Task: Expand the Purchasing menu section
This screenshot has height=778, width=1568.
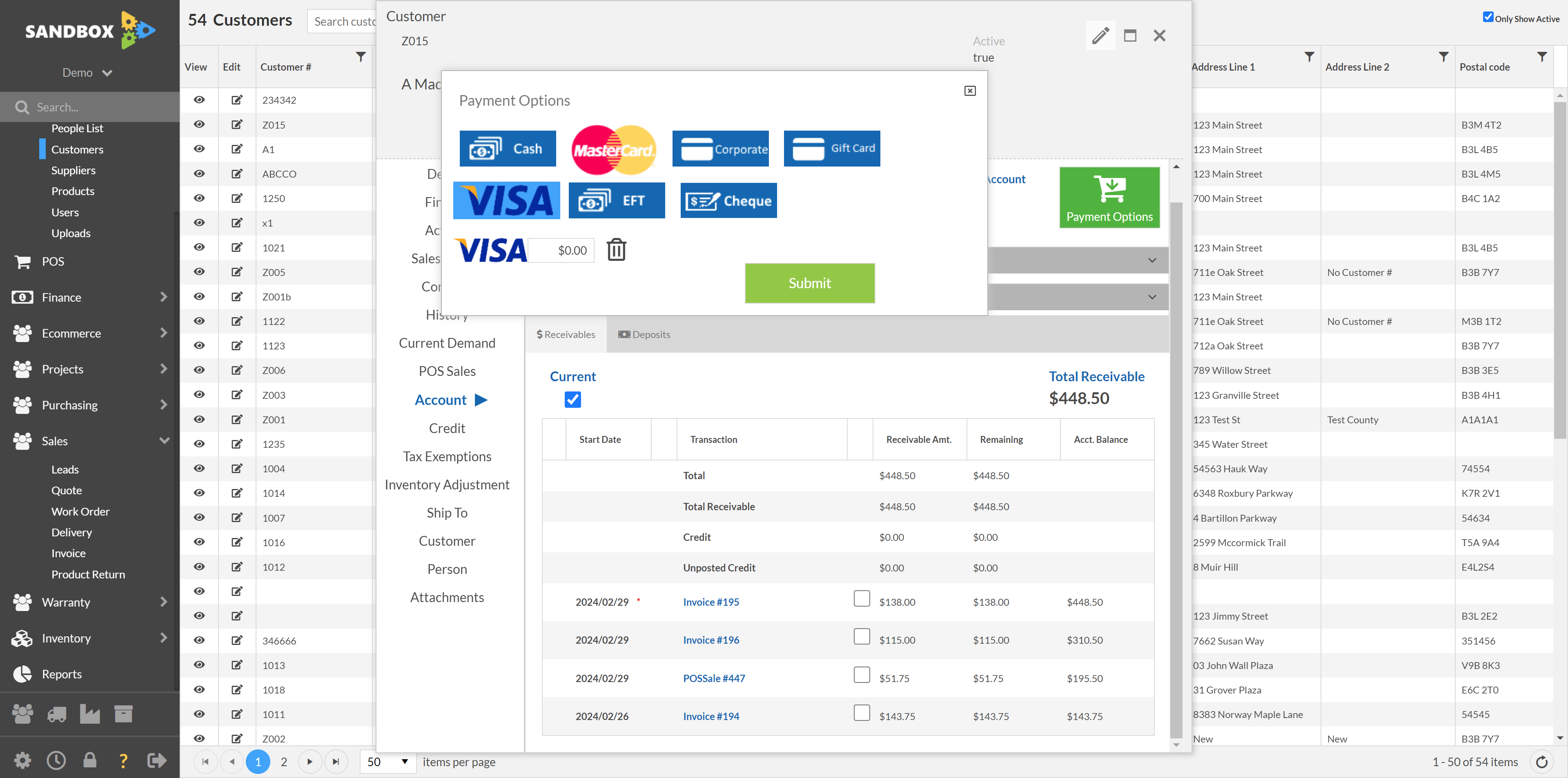Action: [x=89, y=405]
